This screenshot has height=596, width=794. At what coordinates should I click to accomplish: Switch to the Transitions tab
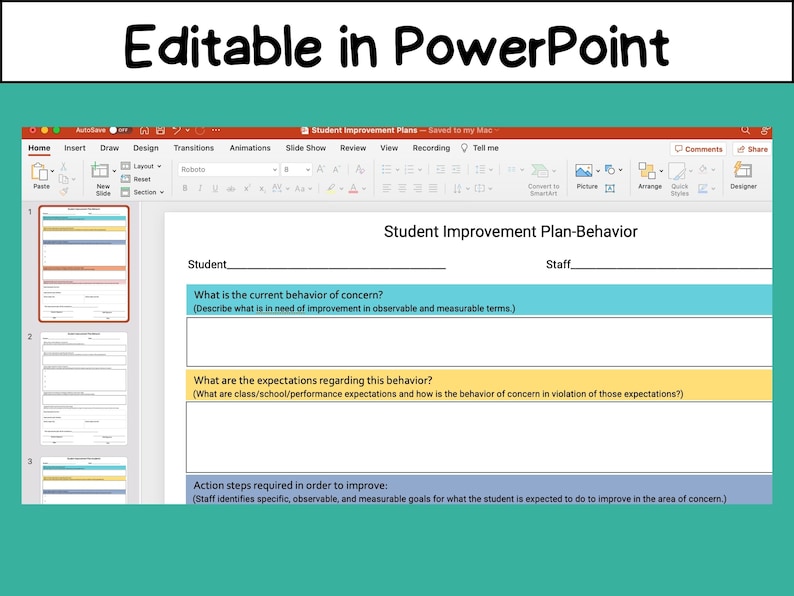pyautogui.click(x=193, y=148)
